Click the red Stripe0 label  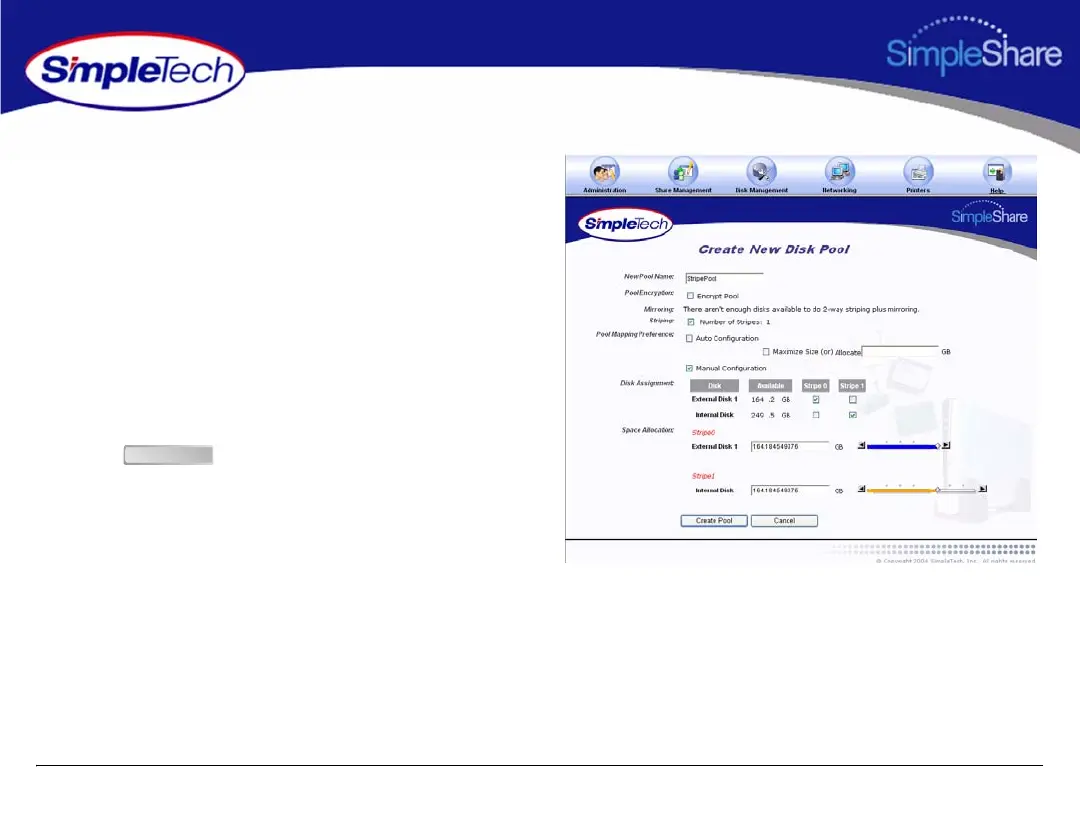703,433
